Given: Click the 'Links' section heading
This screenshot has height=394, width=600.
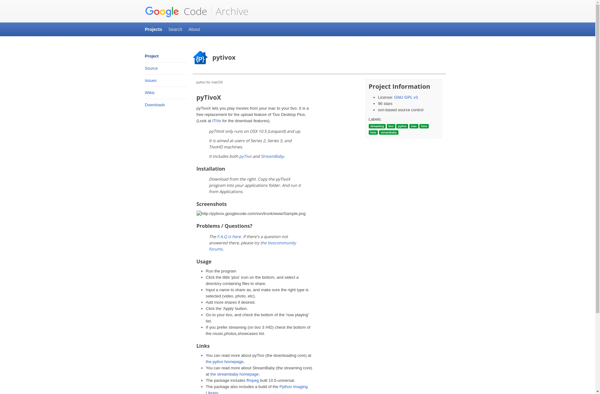Looking at the screenshot, I should (203, 346).
